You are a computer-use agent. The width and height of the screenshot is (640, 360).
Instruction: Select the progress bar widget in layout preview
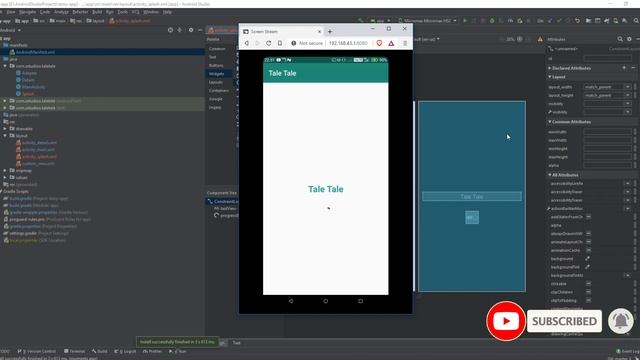472,217
